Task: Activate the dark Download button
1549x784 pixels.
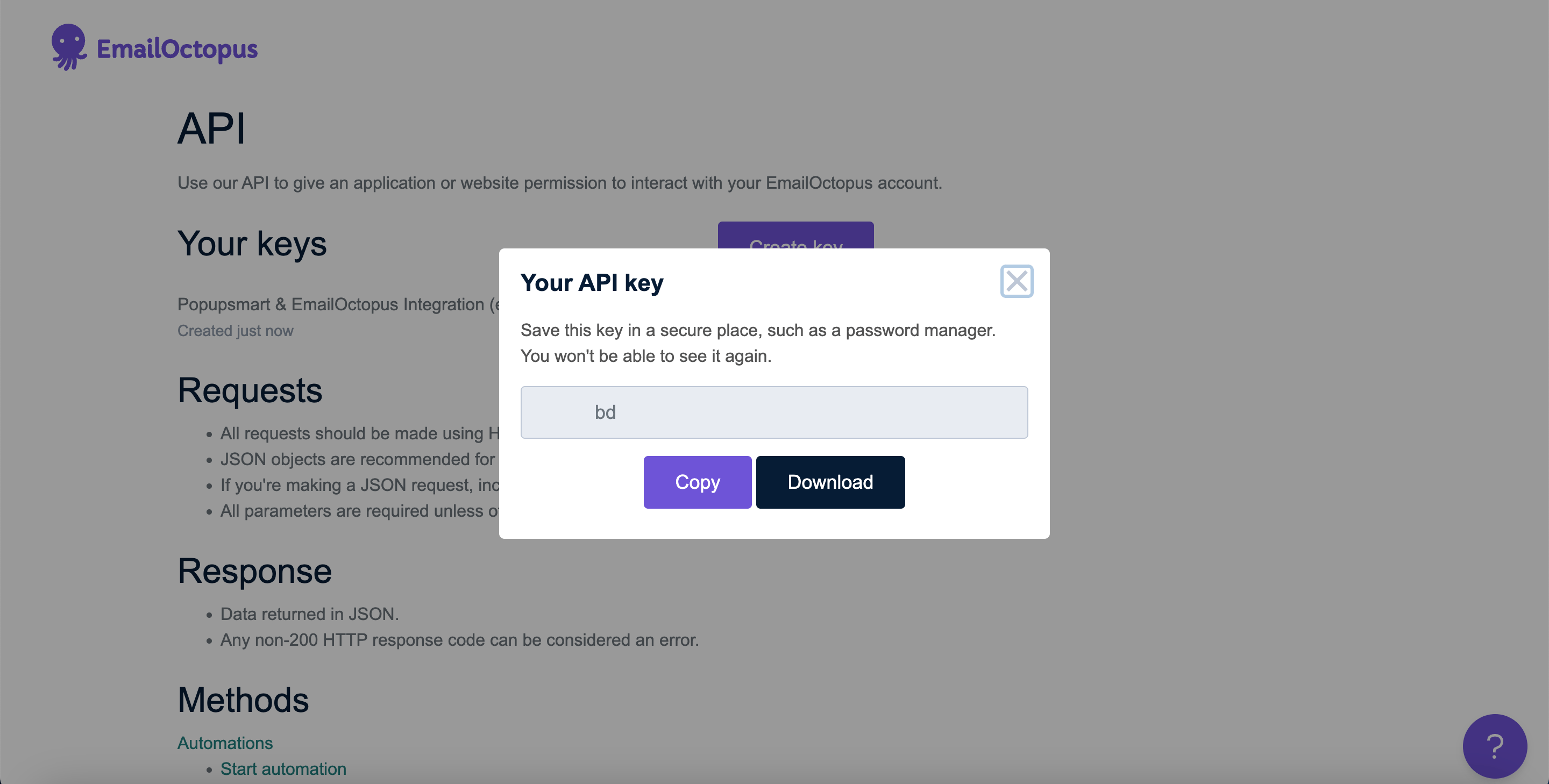Action: coord(830,482)
